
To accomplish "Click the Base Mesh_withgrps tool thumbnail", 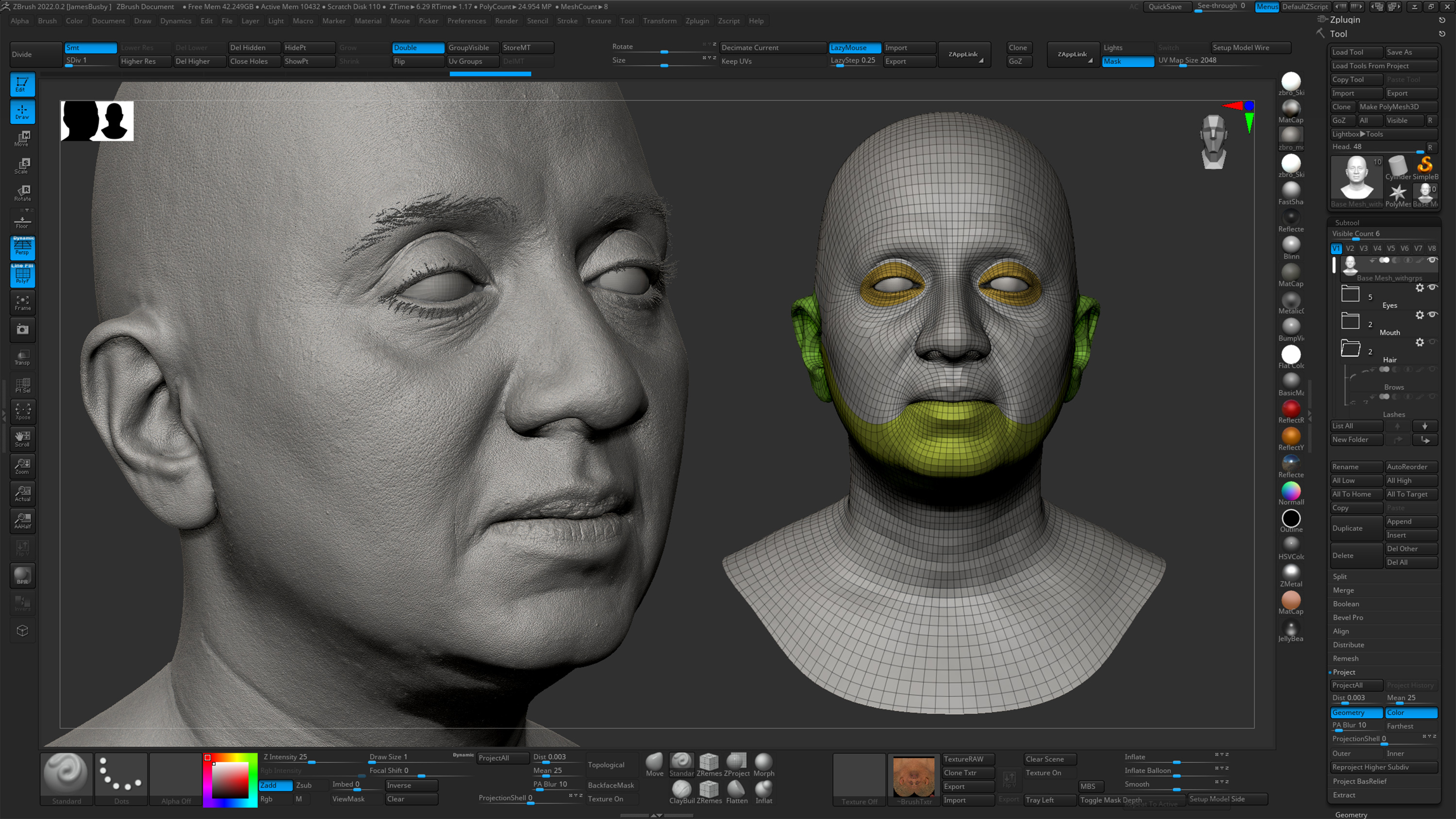I will point(1356,177).
